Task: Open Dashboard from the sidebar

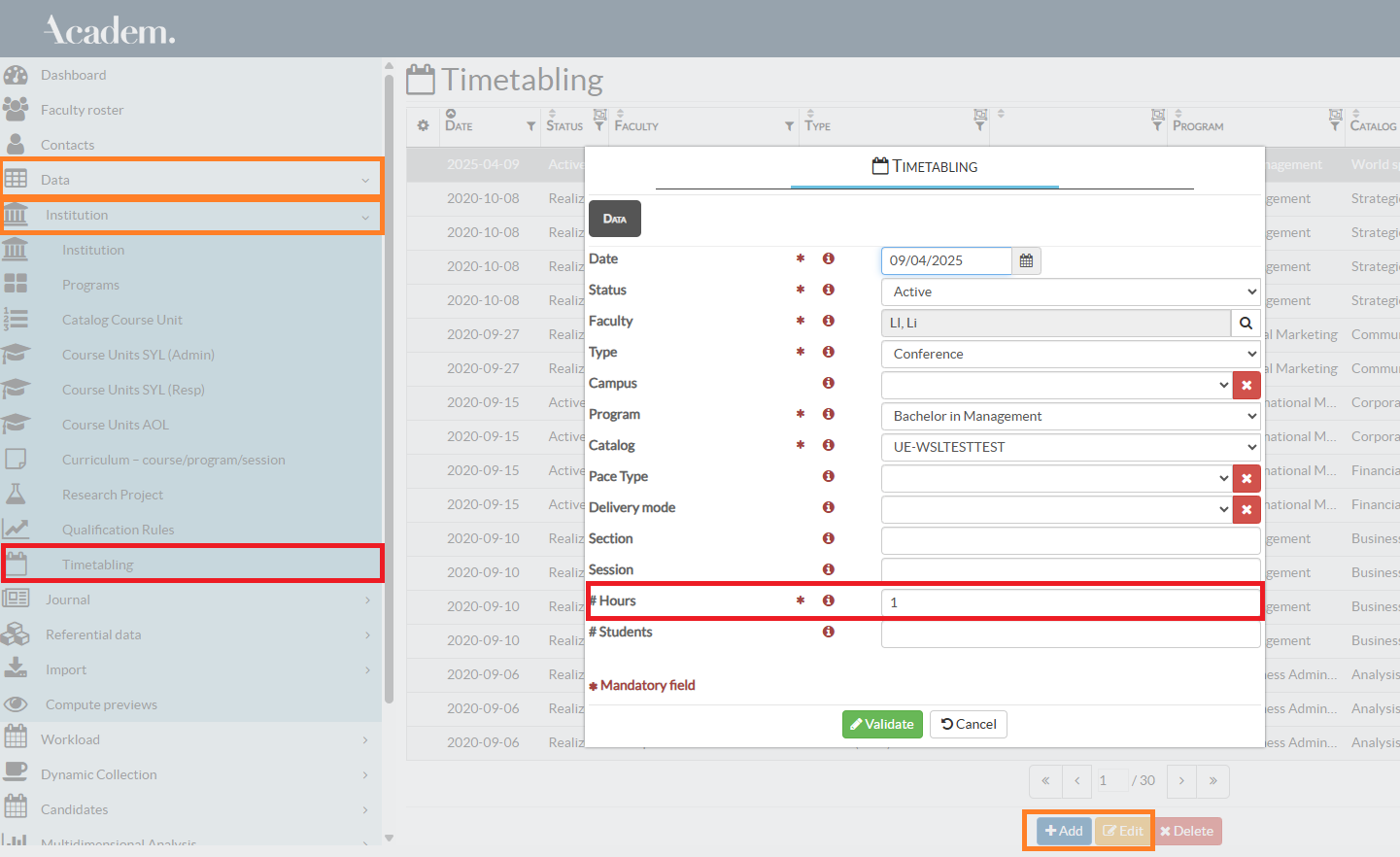Action: tap(74, 75)
